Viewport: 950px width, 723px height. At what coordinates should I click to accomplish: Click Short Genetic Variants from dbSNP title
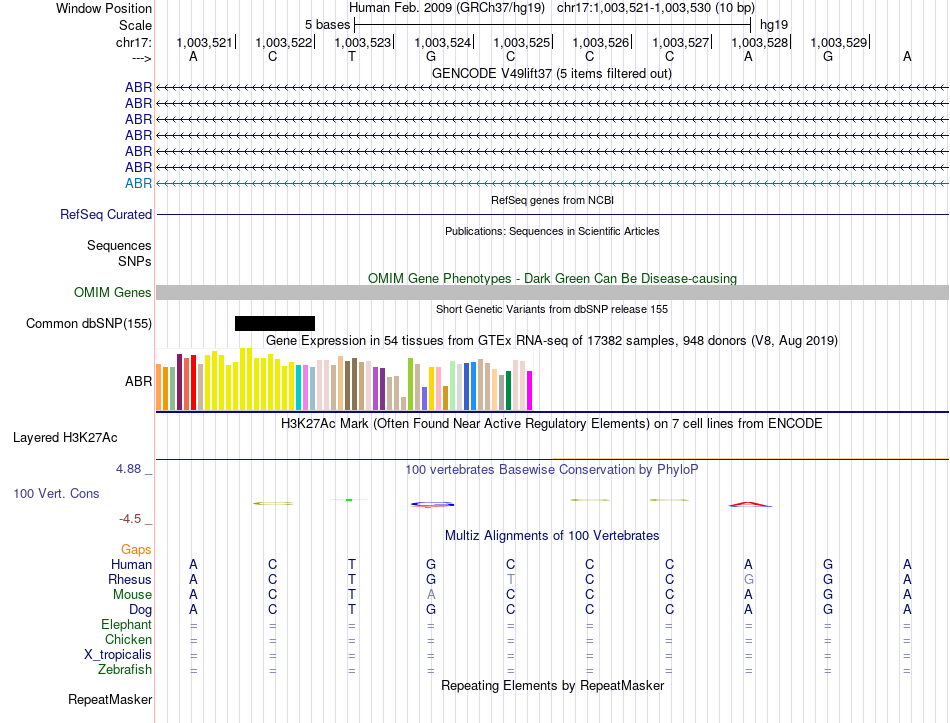(552, 309)
